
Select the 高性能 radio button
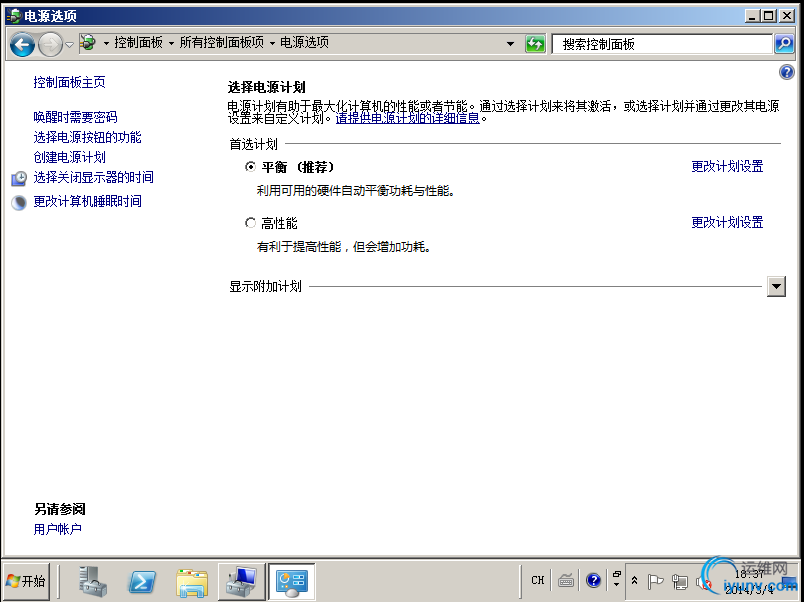tap(250, 223)
